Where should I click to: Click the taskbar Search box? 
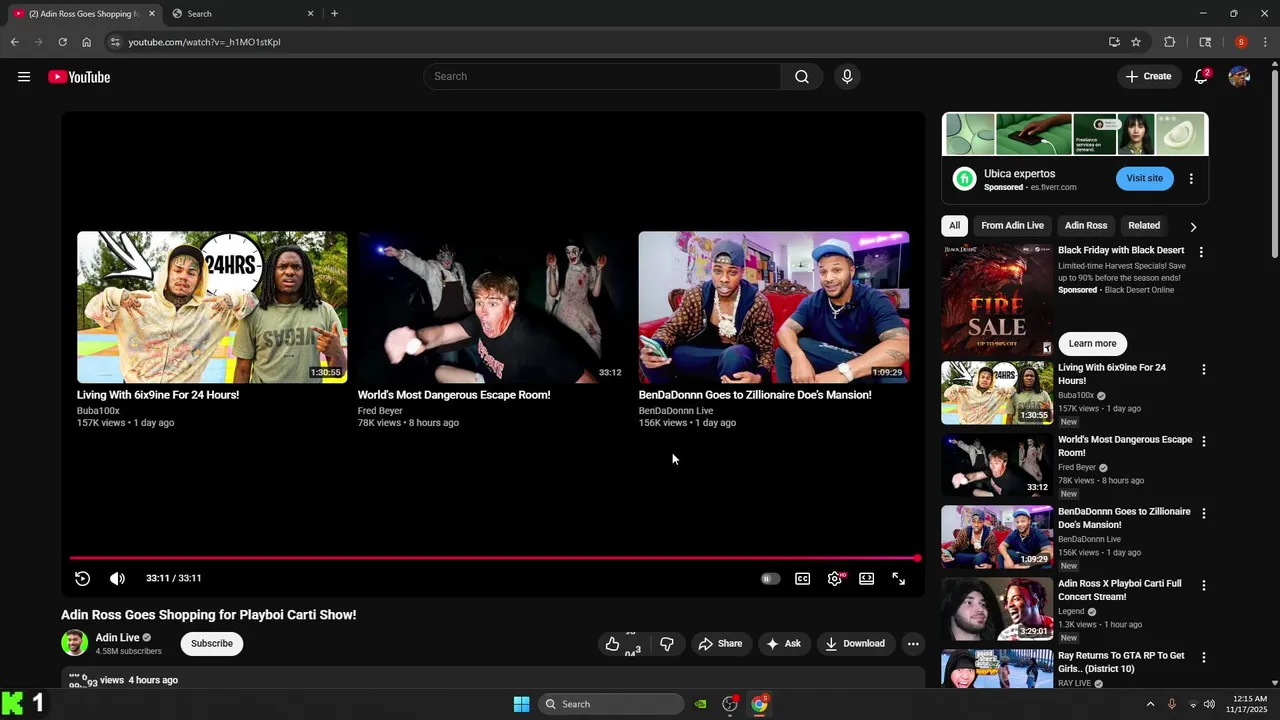pos(612,704)
